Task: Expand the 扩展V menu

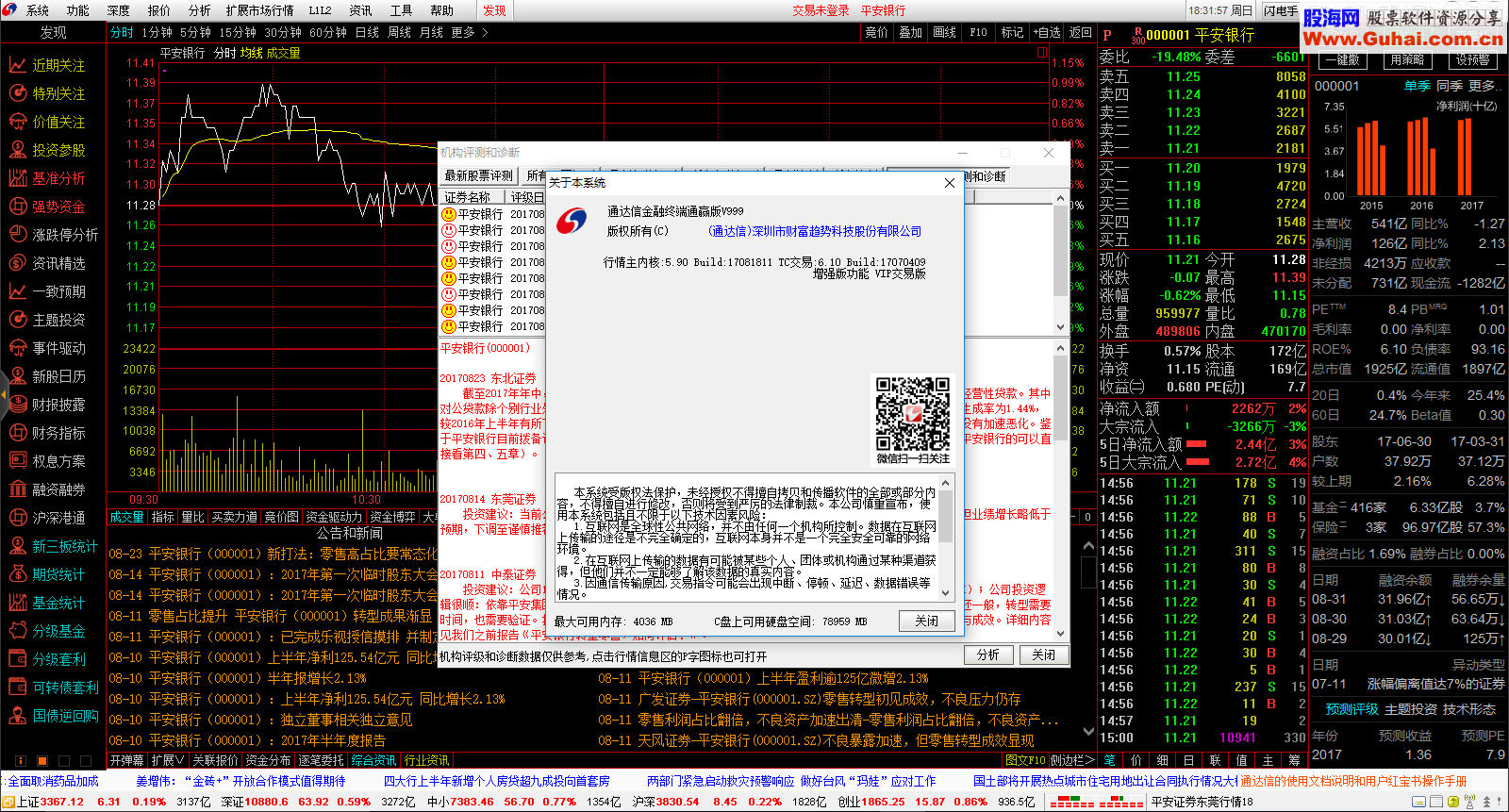Action: (x=168, y=760)
